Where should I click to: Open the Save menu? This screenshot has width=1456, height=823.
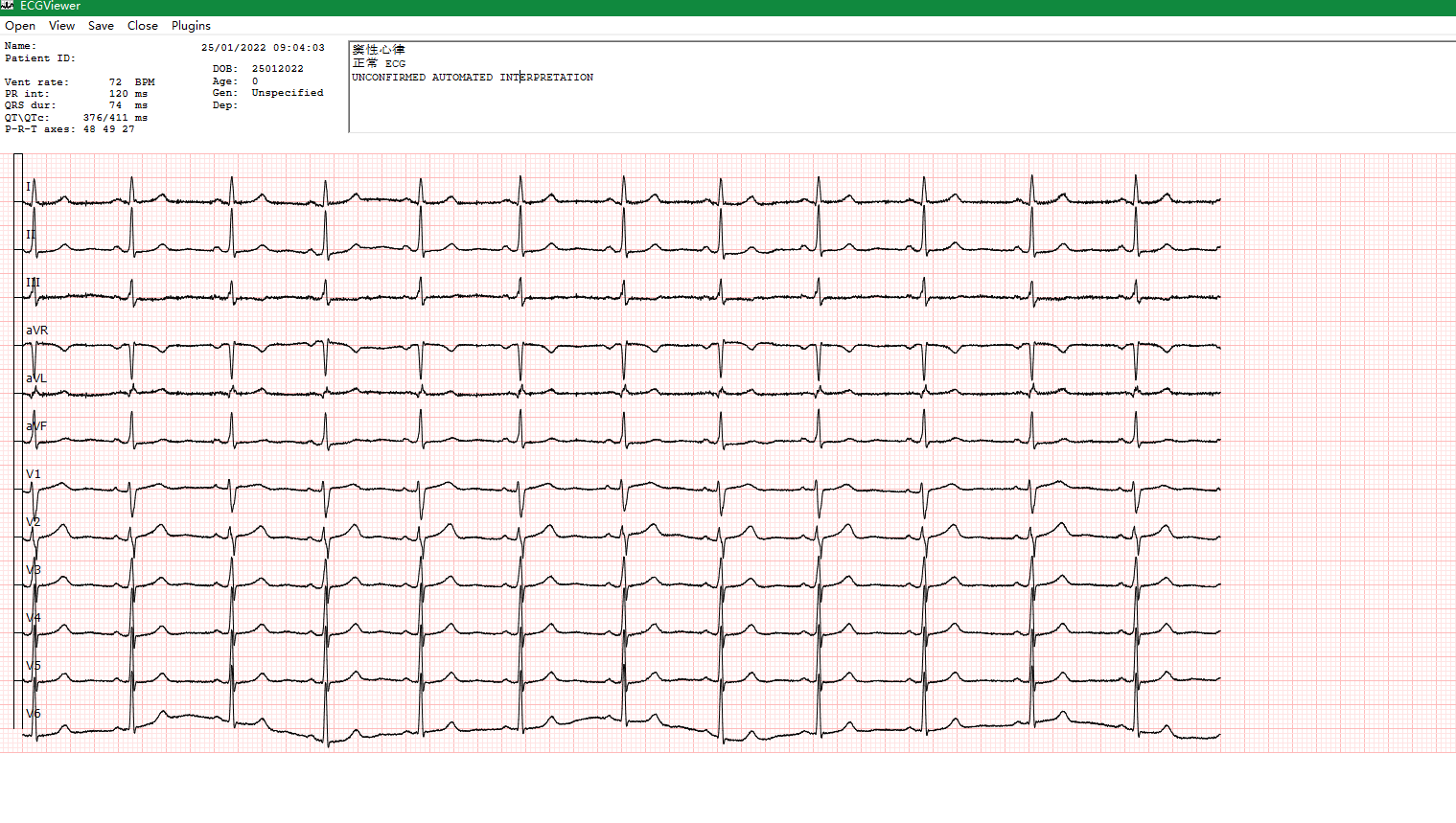click(x=101, y=26)
